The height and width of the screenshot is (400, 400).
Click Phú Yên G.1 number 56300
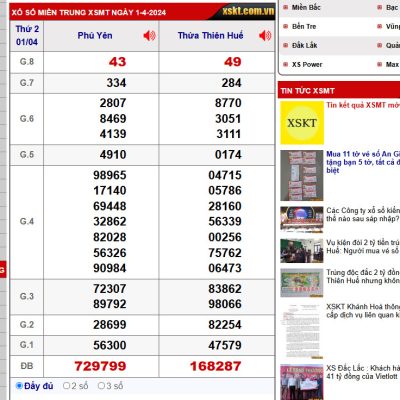click(110, 345)
